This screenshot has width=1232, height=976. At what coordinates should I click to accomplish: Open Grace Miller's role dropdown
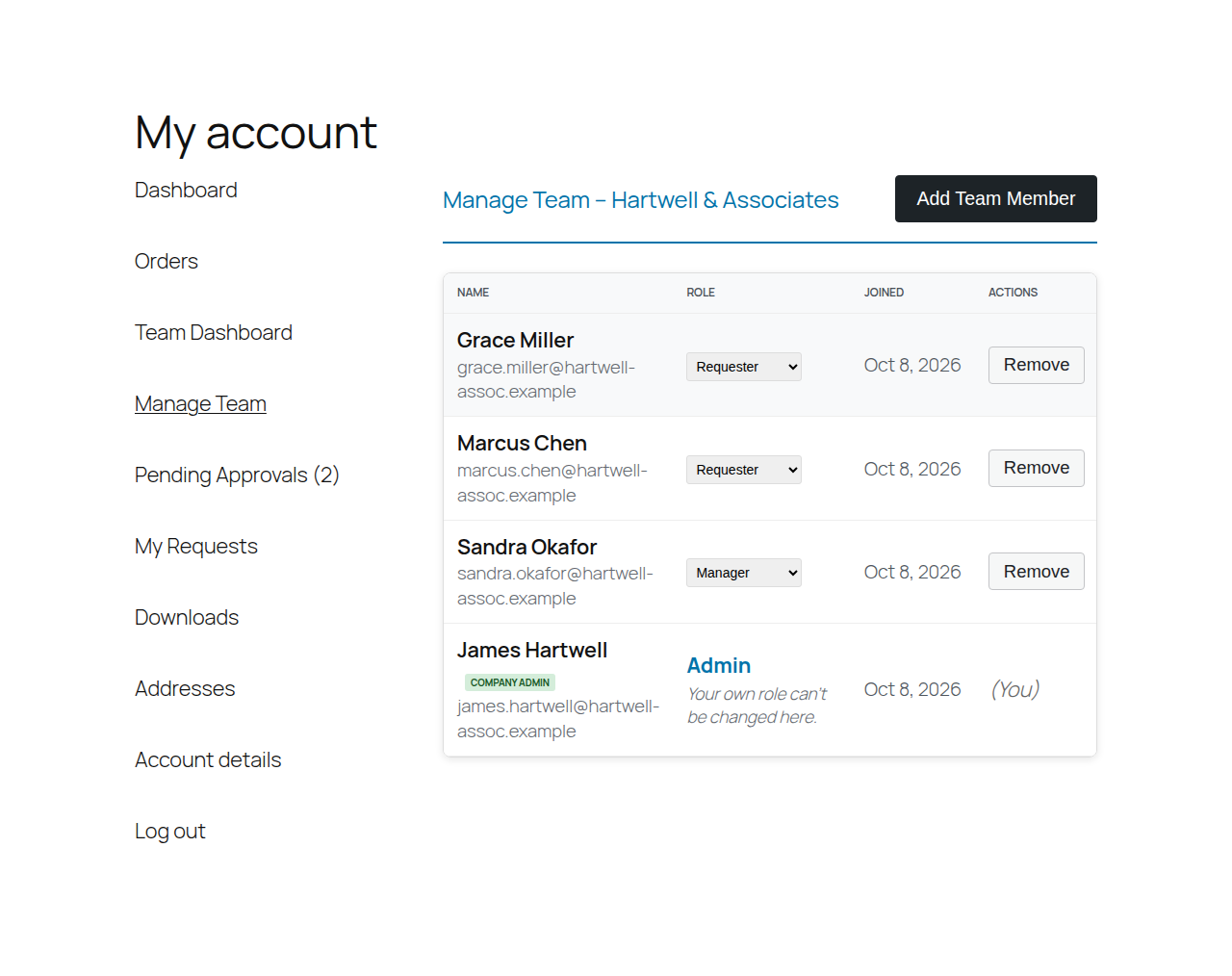(743, 367)
